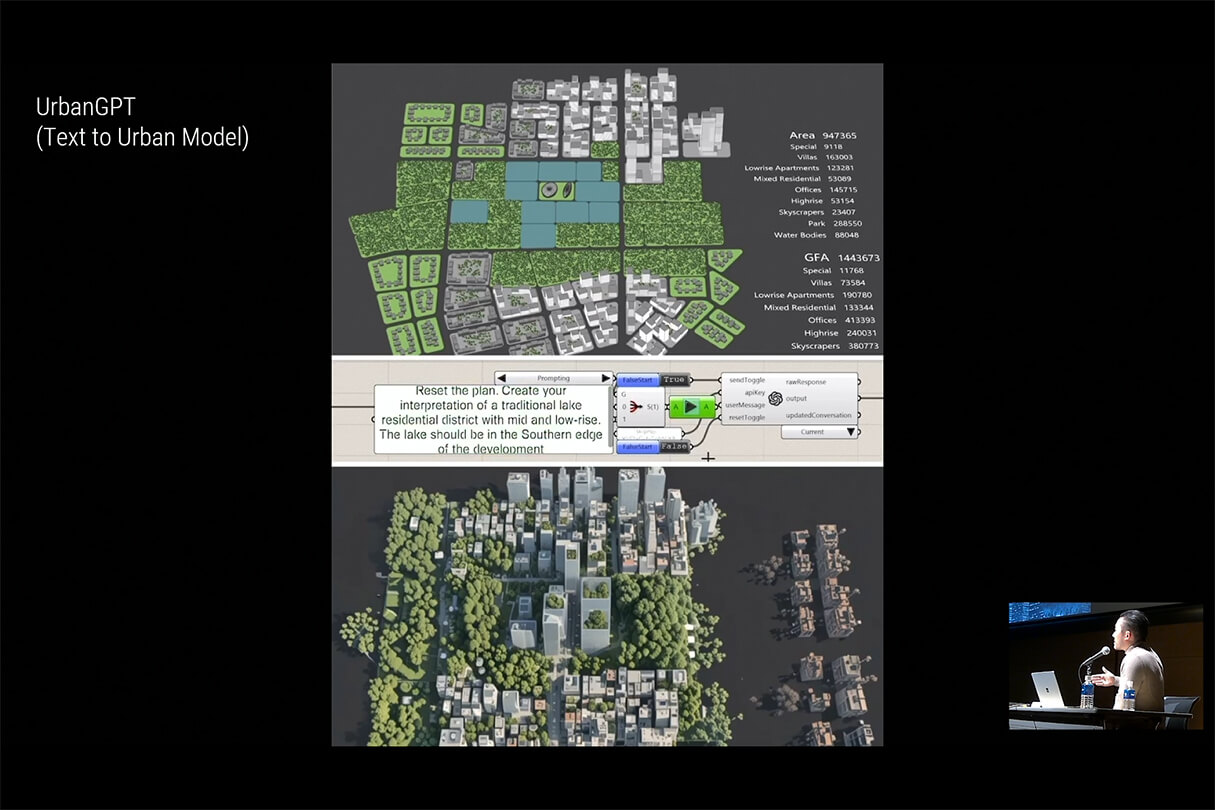
Task: Click the green play trigger component
Action: pos(690,407)
